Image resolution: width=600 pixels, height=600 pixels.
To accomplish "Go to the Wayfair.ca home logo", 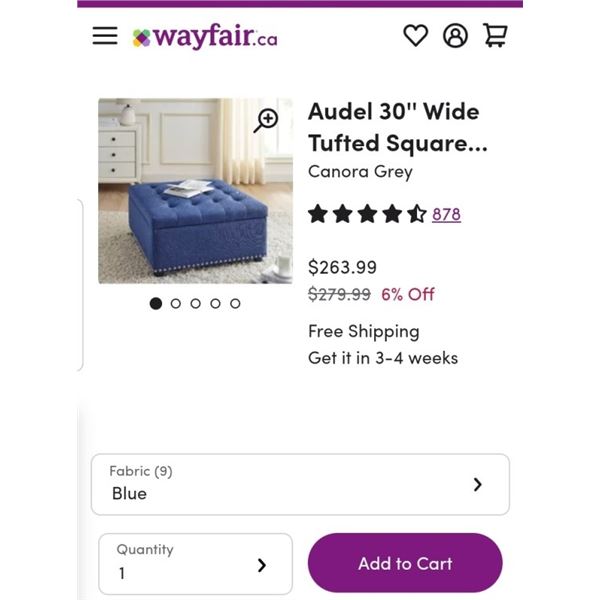I will point(205,37).
